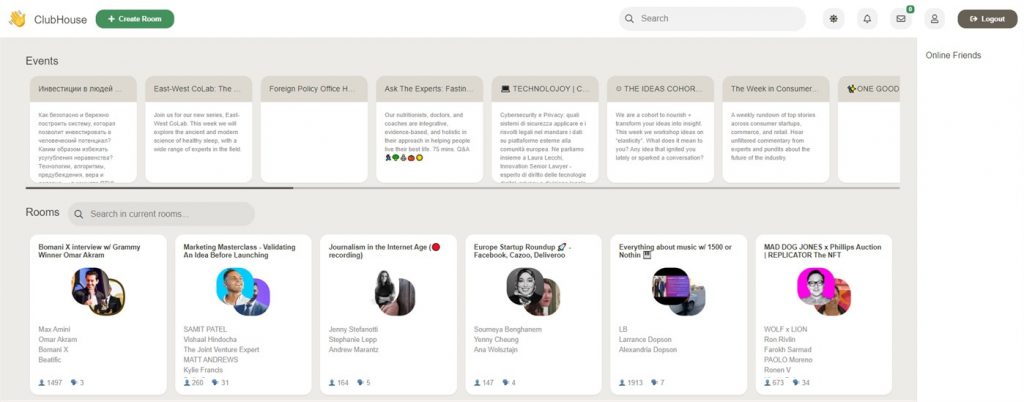Click speaker chat icon beside 7
Screen dimensions: 1024x402
coord(654,382)
